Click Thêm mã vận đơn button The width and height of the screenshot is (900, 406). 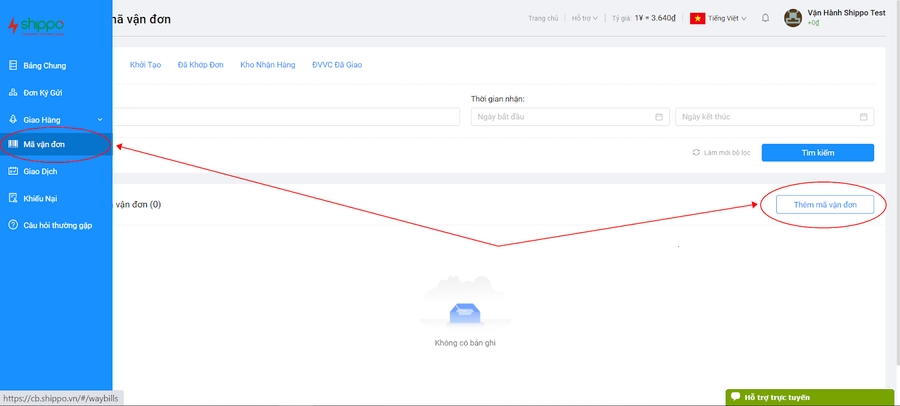825,204
